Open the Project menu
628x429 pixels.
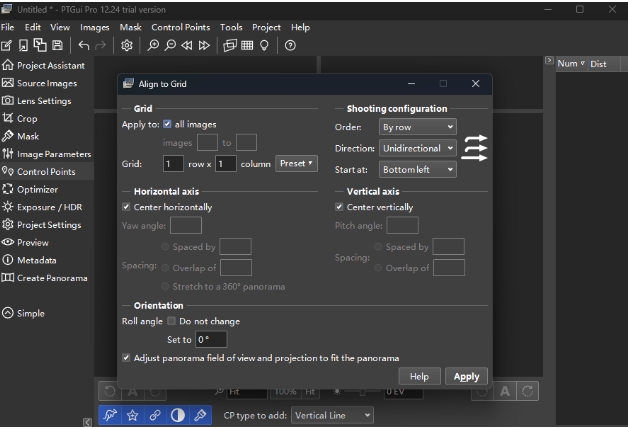pos(266,27)
